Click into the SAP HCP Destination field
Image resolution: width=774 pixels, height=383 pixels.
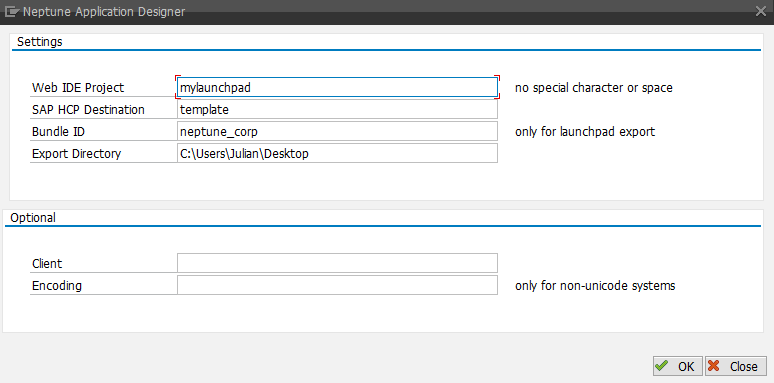coord(337,110)
